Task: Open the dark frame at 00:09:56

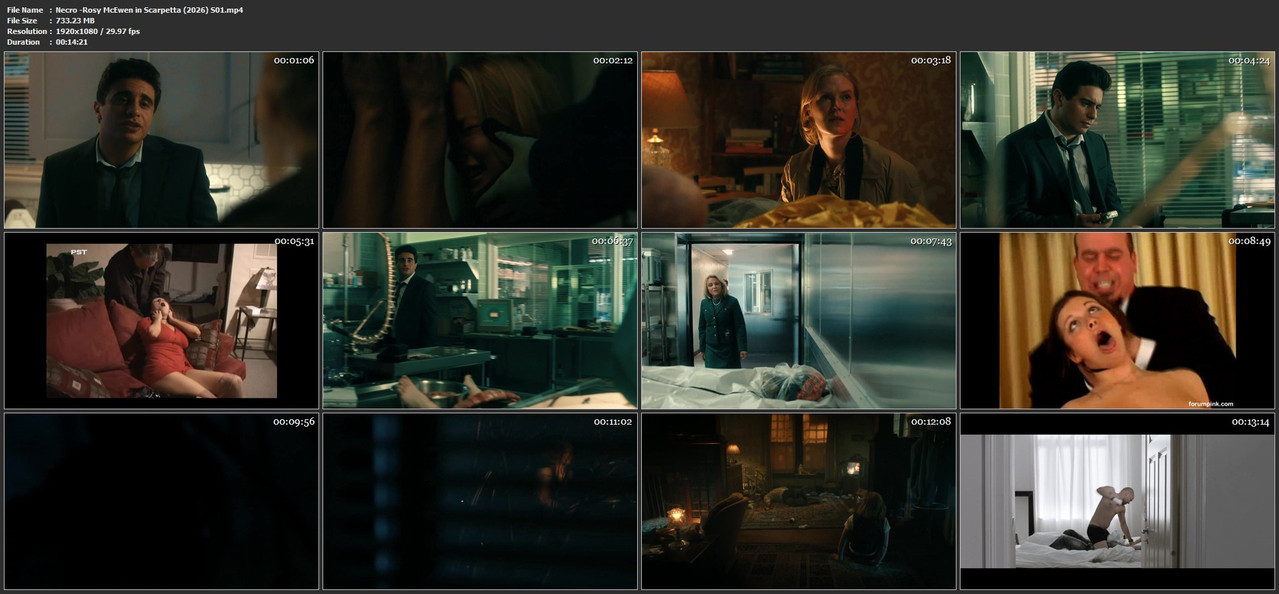Action: pos(161,501)
